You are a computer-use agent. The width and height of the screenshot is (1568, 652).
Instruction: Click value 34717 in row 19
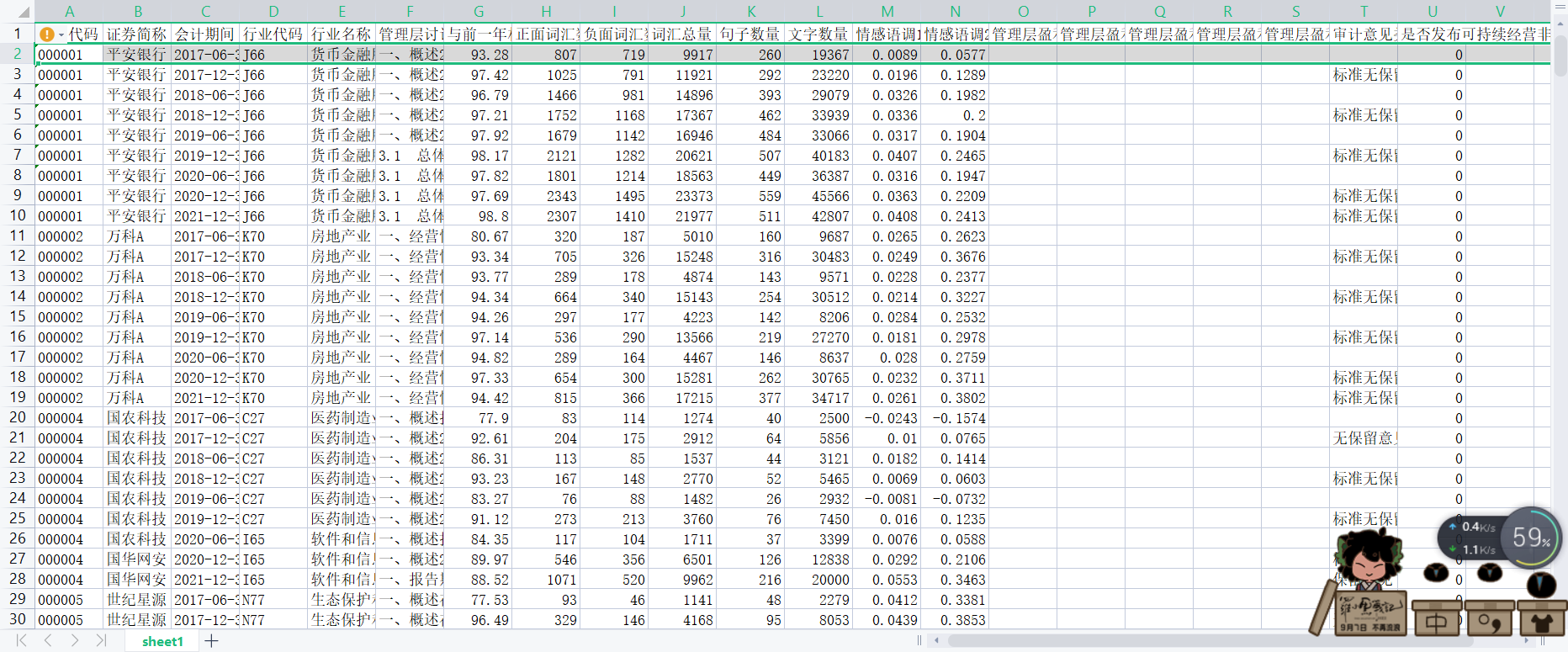819,398
